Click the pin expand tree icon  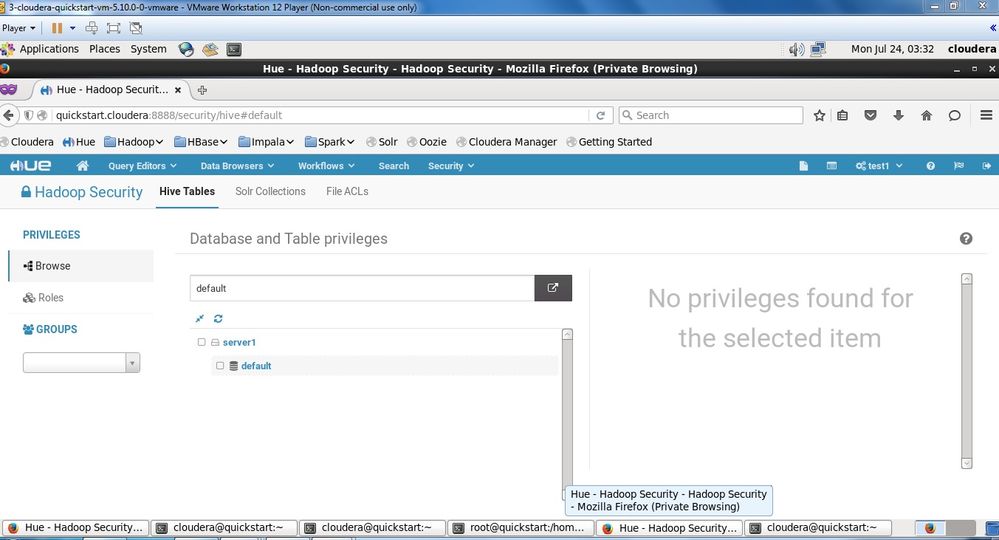click(x=199, y=318)
